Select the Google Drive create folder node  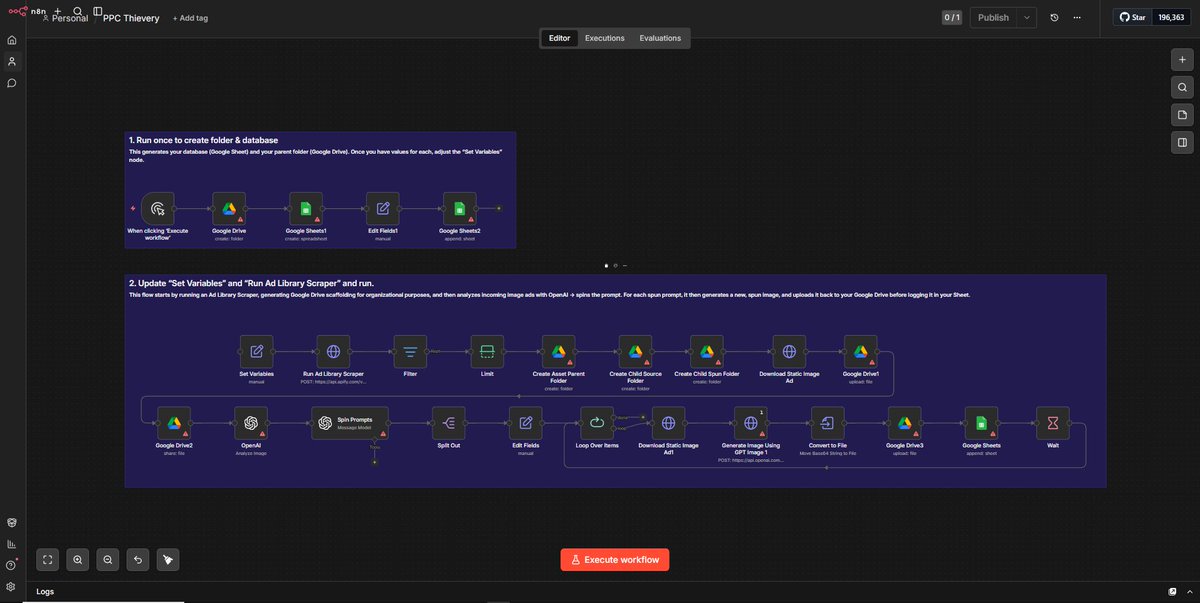click(x=229, y=209)
